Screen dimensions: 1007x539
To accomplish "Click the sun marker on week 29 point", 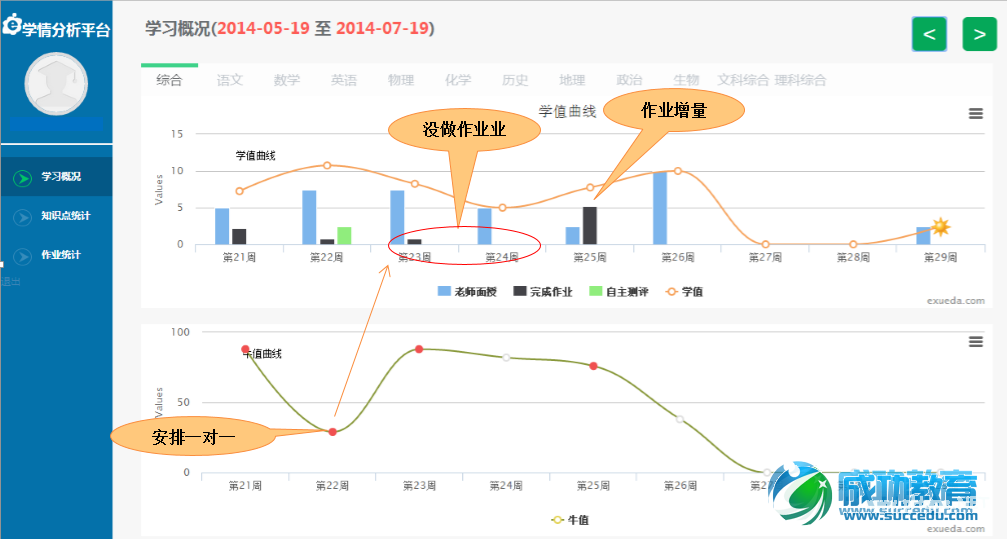I will point(941,227).
